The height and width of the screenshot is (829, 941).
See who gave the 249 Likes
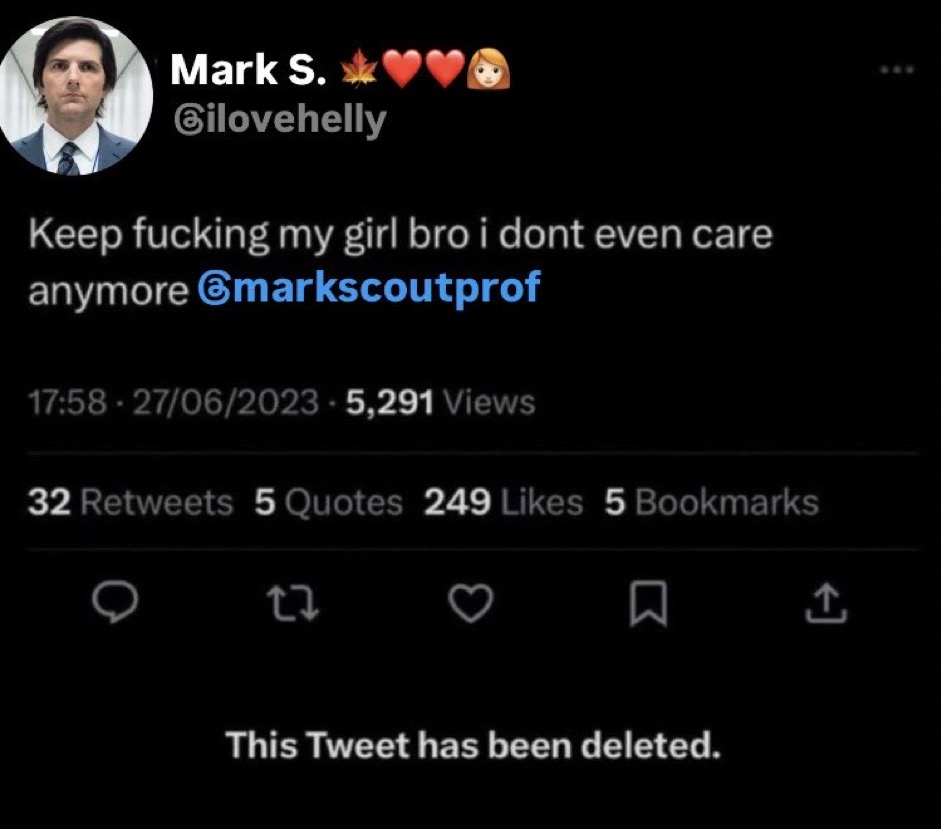pos(503,503)
